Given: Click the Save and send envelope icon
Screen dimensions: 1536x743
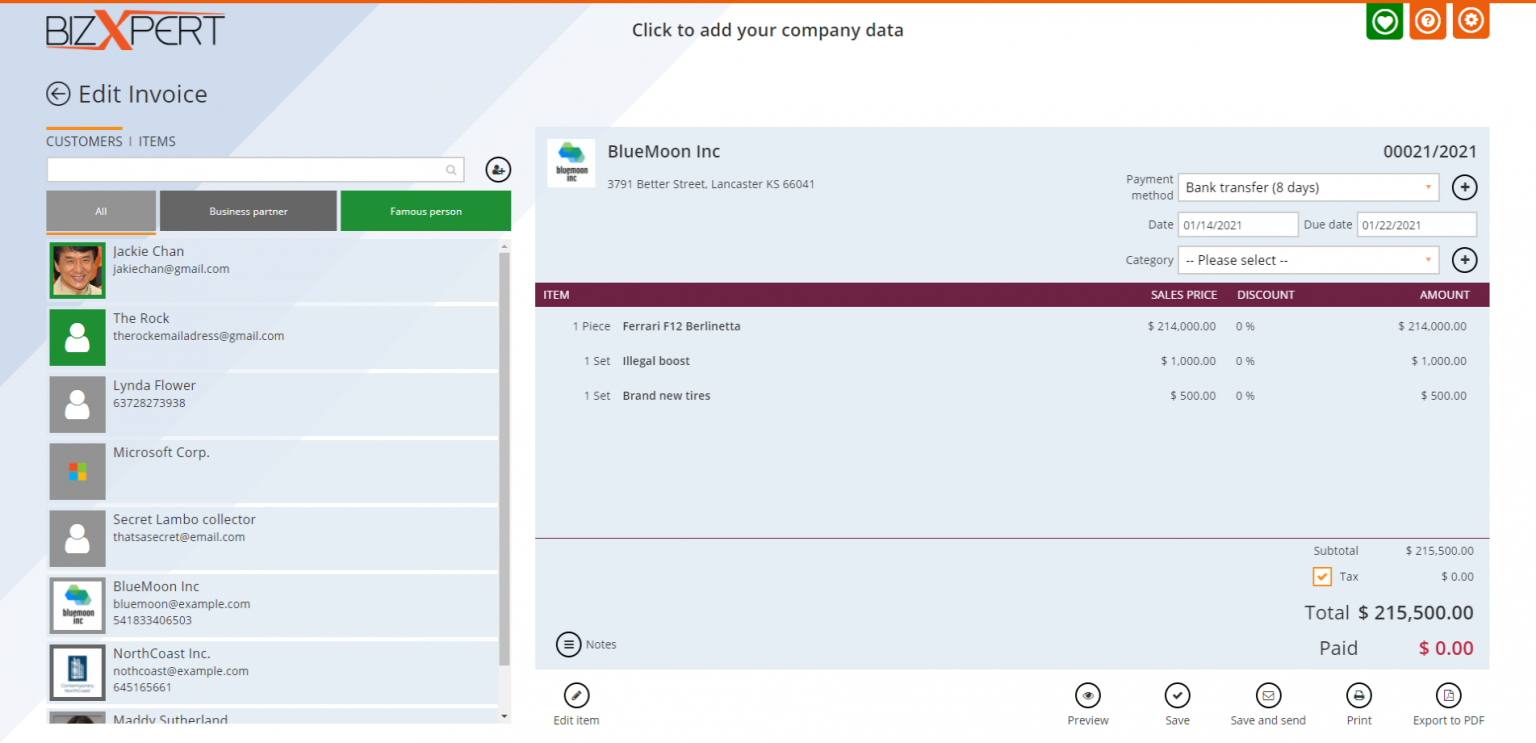Looking at the screenshot, I should (1268, 696).
